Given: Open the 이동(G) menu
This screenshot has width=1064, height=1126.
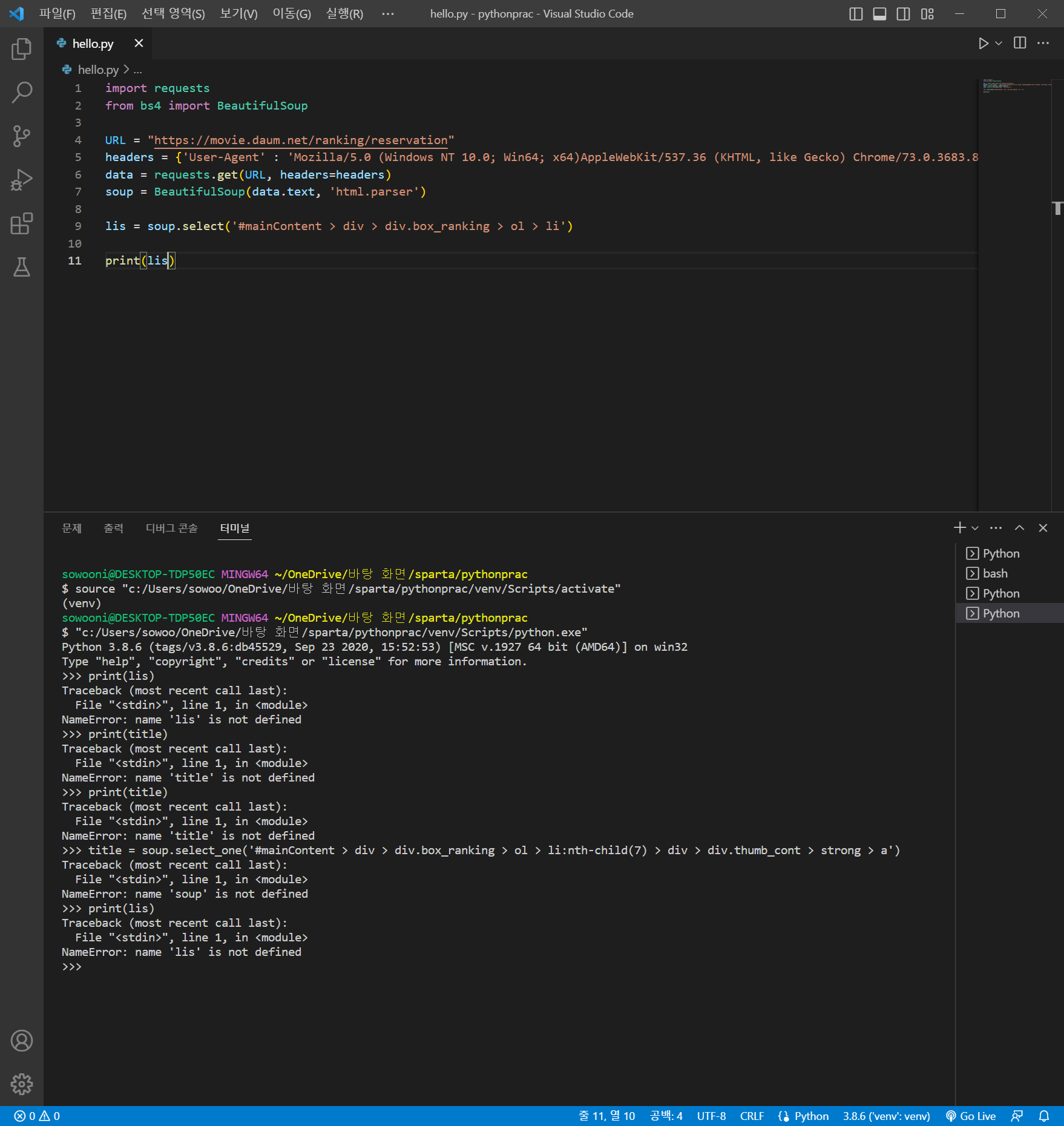Looking at the screenshot, I should (x=291, y=13).
